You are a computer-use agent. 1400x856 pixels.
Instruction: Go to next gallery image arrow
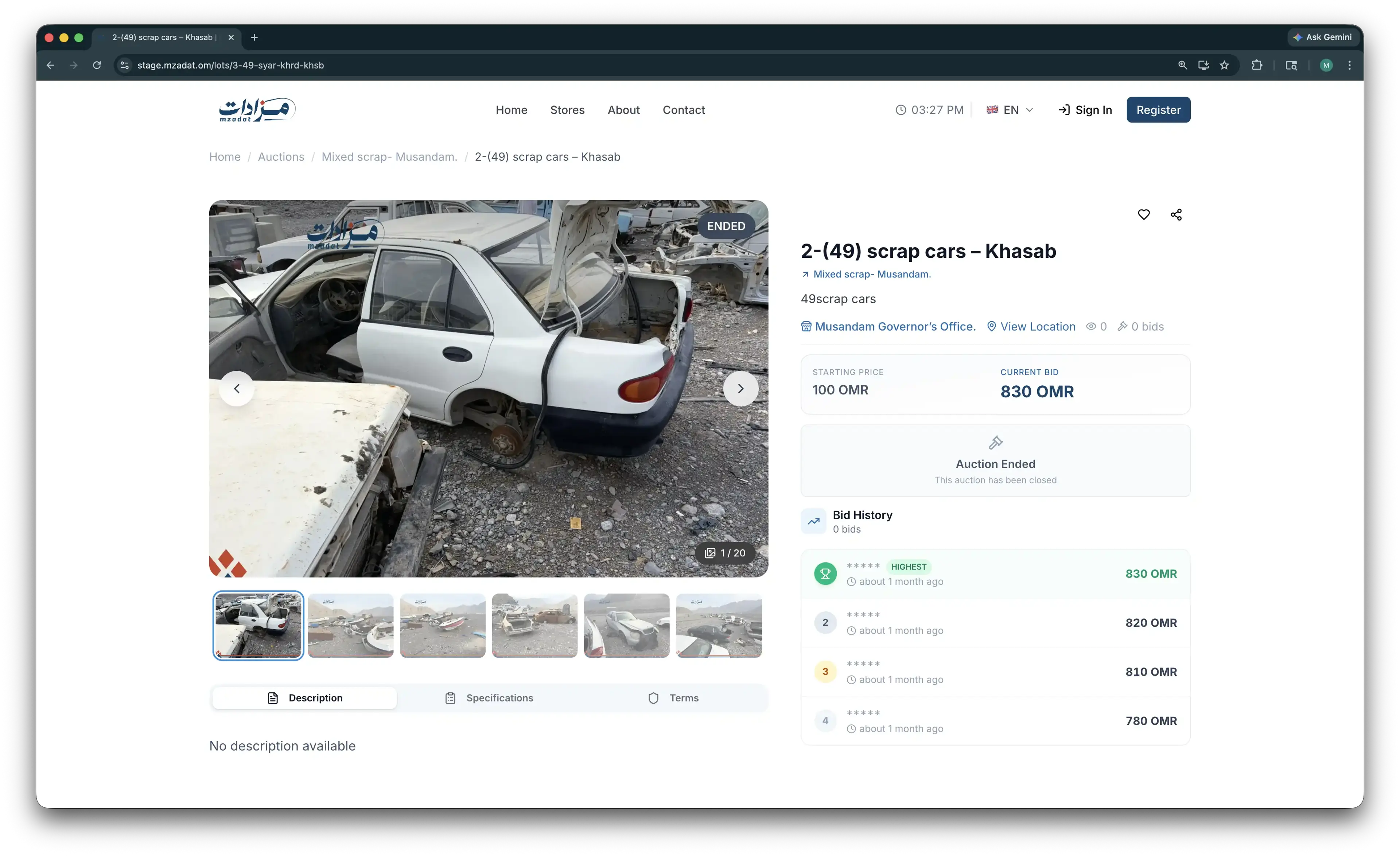(x=740, y=389)
